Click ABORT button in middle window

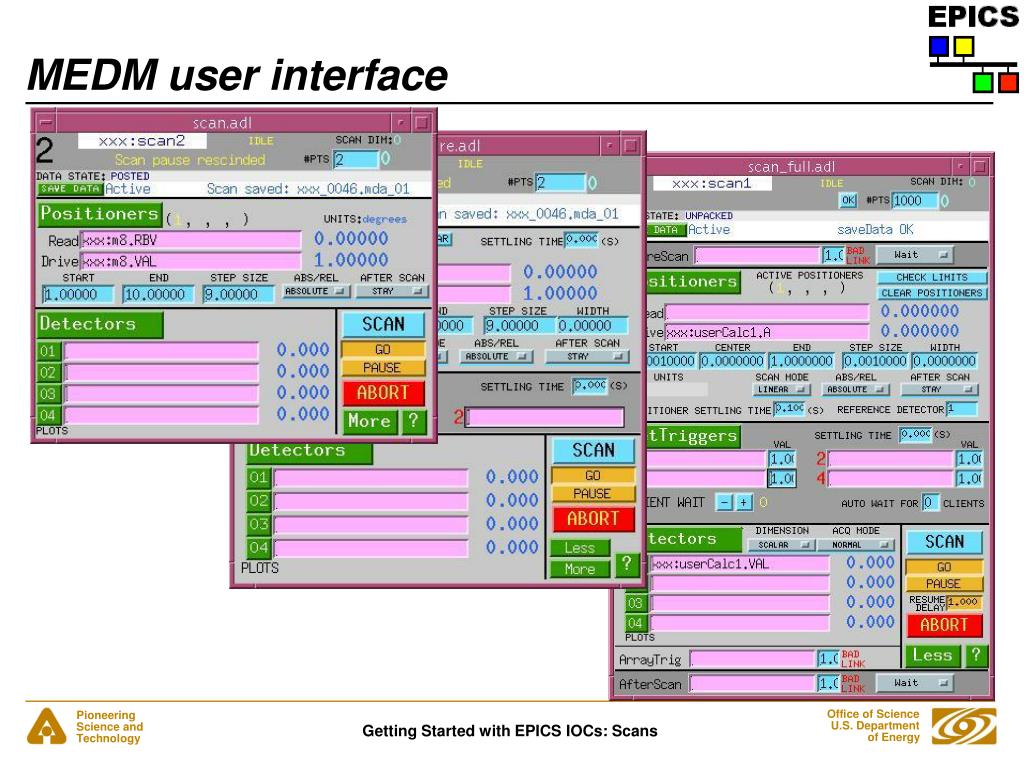tap(594, 519)
